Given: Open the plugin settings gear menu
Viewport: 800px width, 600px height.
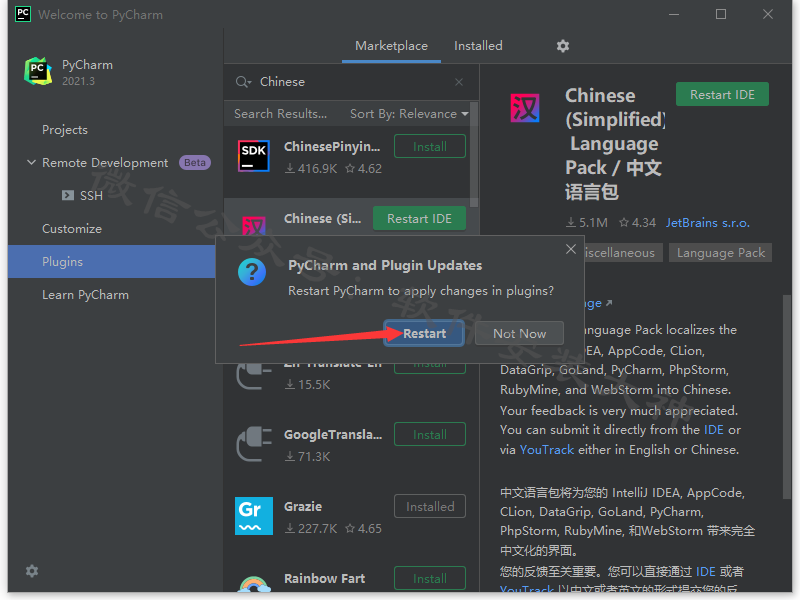Looking at the screenshot, I should coord(563,46).
